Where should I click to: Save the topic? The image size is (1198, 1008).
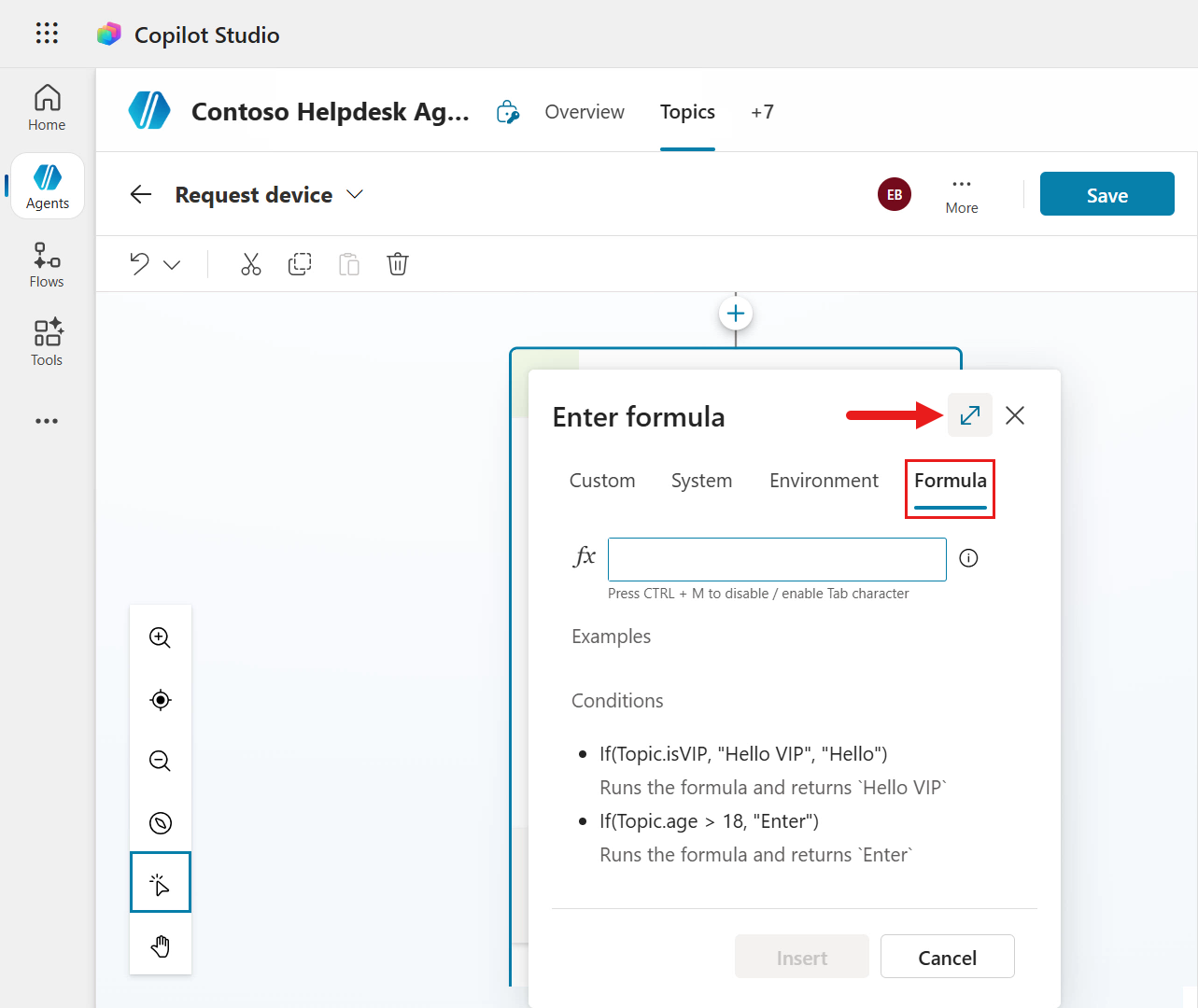(x=1106, y=194)
